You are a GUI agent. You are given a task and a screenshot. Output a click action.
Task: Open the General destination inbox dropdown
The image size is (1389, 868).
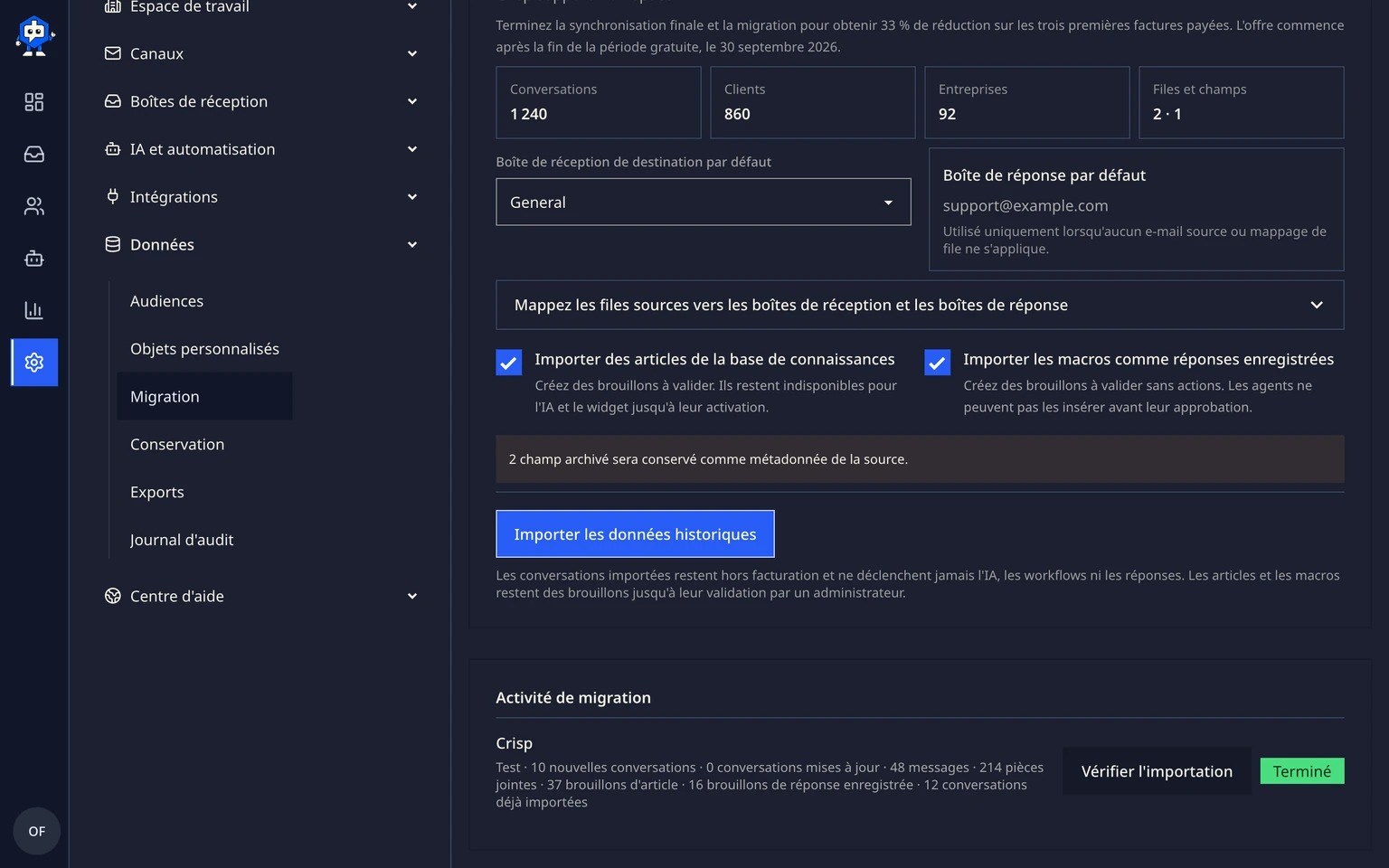click(x=704, y=202)
